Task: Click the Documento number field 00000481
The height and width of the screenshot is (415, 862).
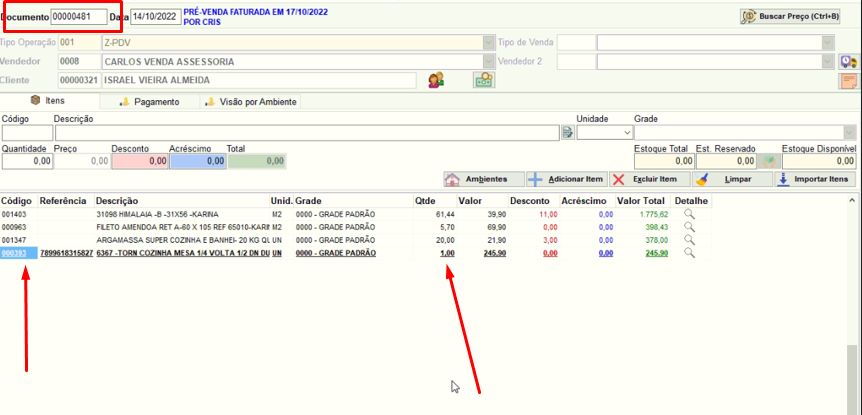Action: pyautogui.click(x=79, y=17)
